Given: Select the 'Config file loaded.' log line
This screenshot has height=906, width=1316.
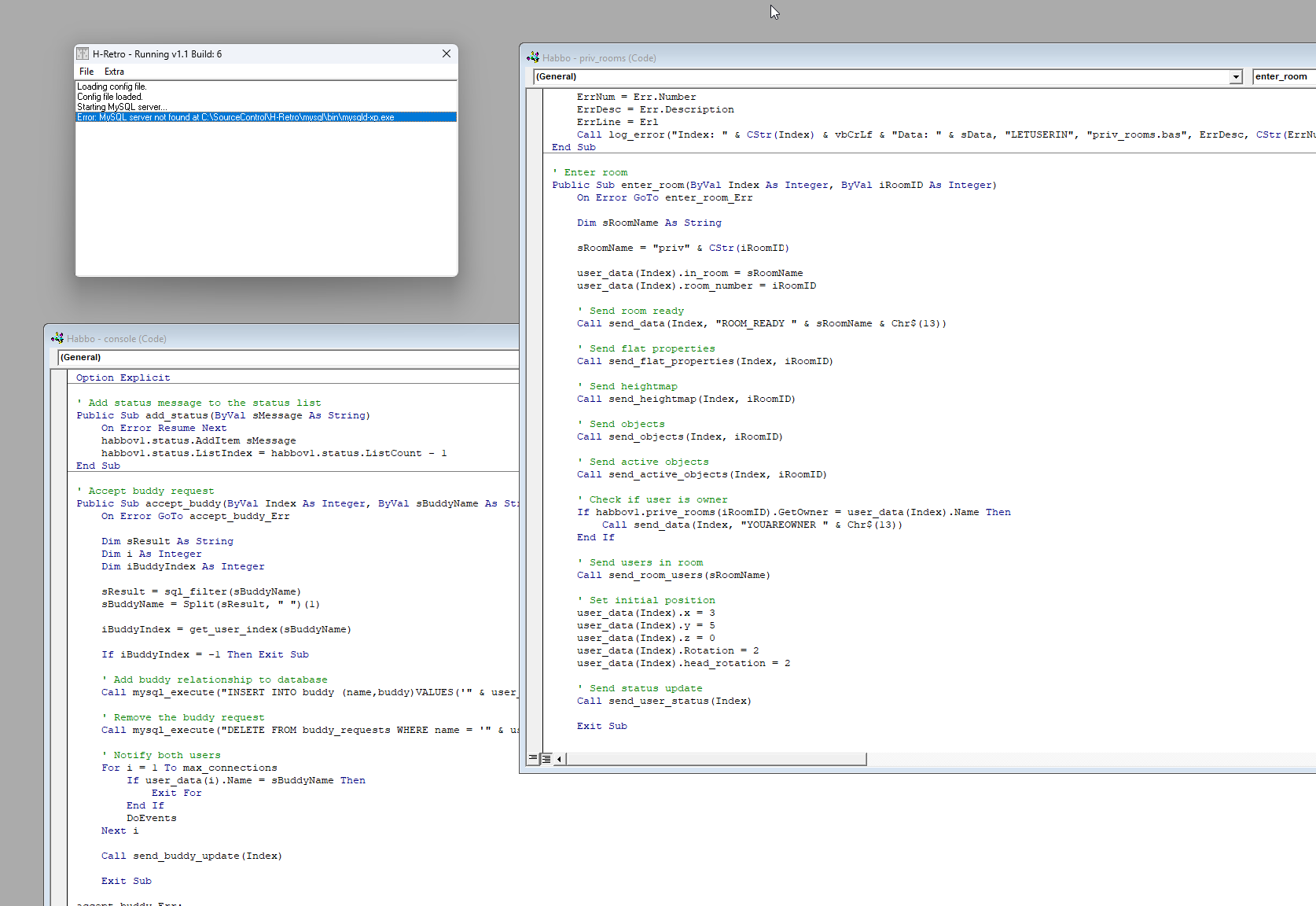Looking at the screenshot, I should point(110,97).
